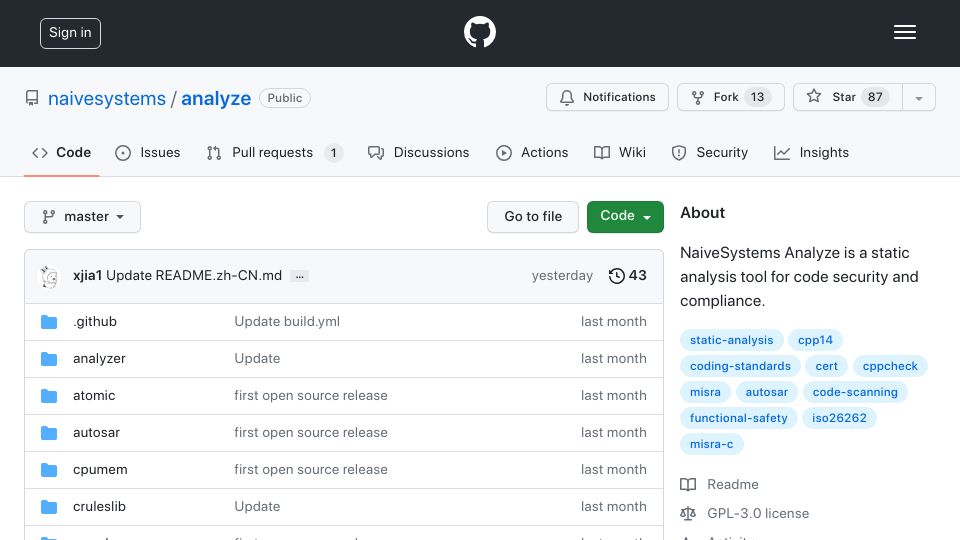Open the cpumem folder name
The height and width of the screenshot is (540, 960).
click(100, 470)
